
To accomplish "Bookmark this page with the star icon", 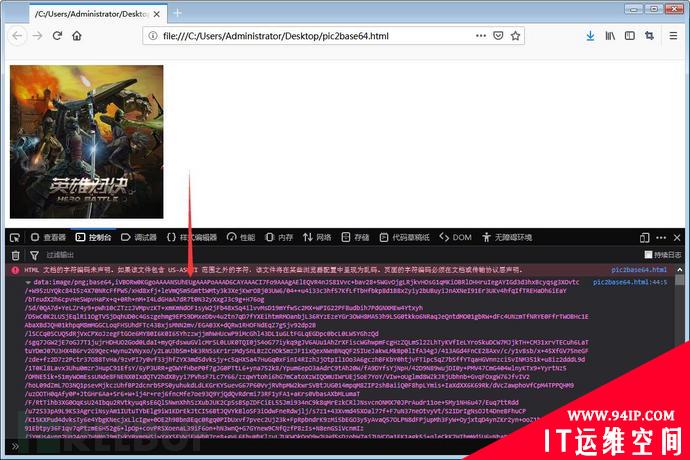I will point(516,36).
